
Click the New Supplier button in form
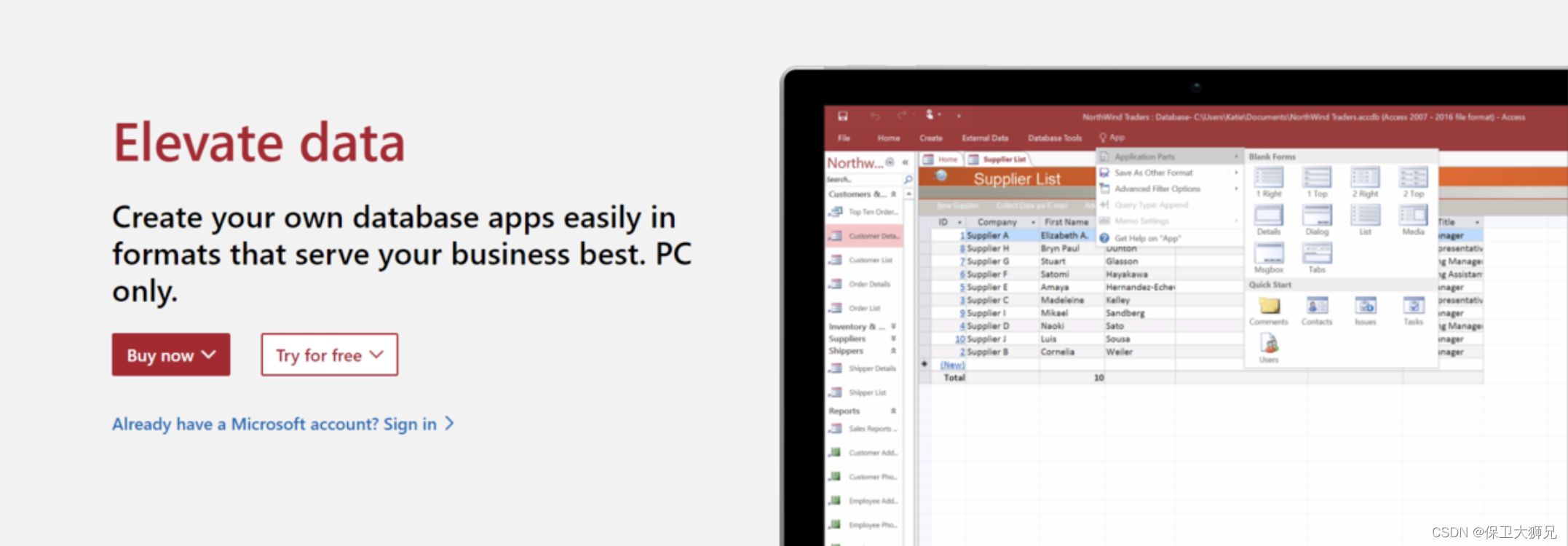click(957, 206)
